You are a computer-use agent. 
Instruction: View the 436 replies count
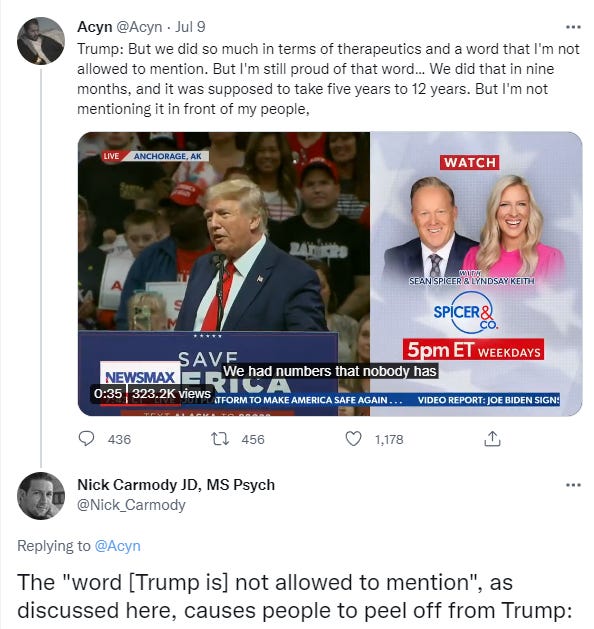pos(120,439)
